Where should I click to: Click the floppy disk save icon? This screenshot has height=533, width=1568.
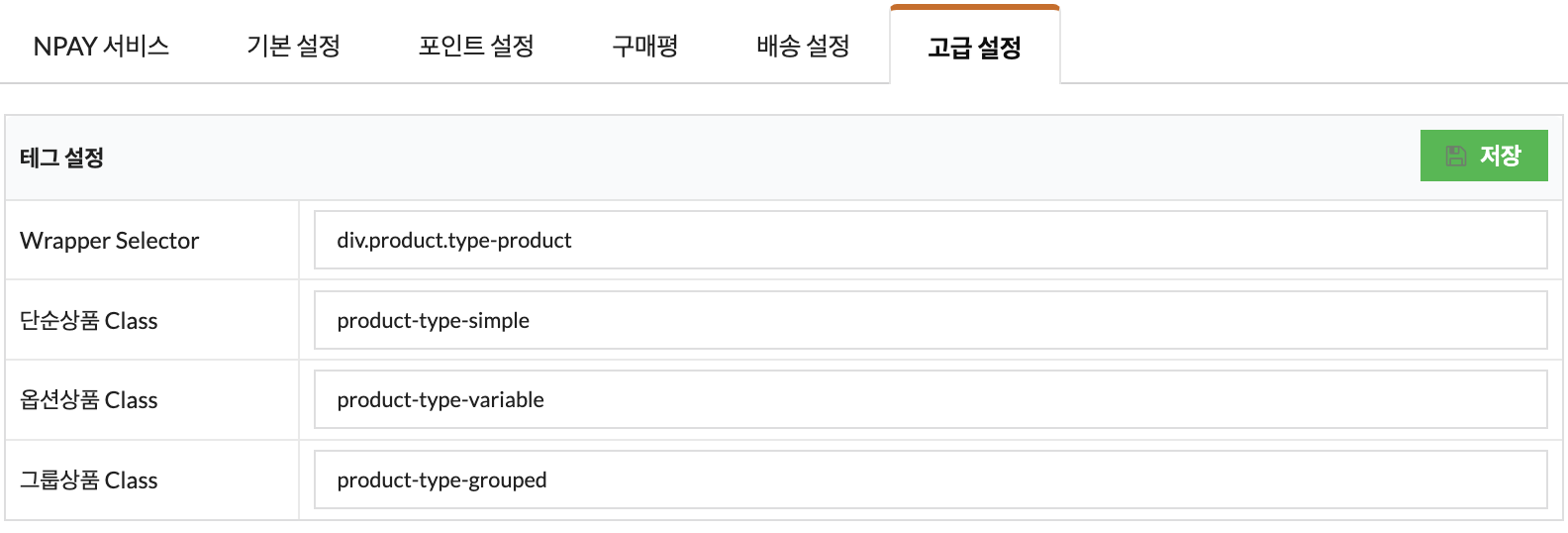[x=1456, y=156]
